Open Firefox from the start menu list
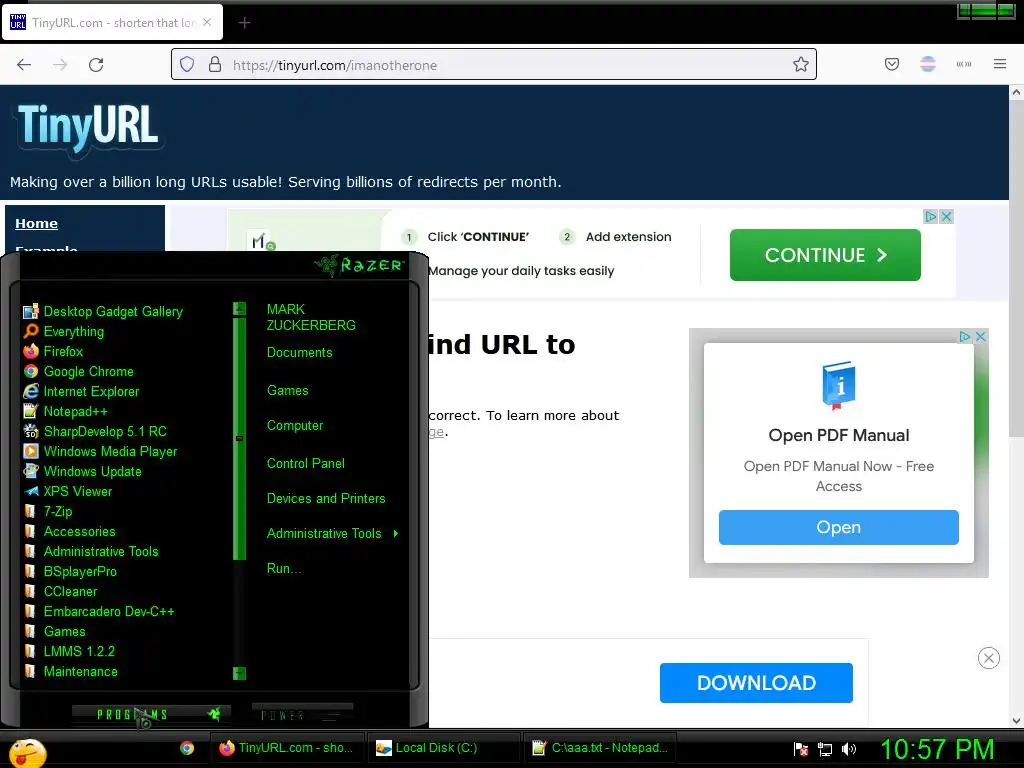The image size is (1024, 768). tap(54, 351)
